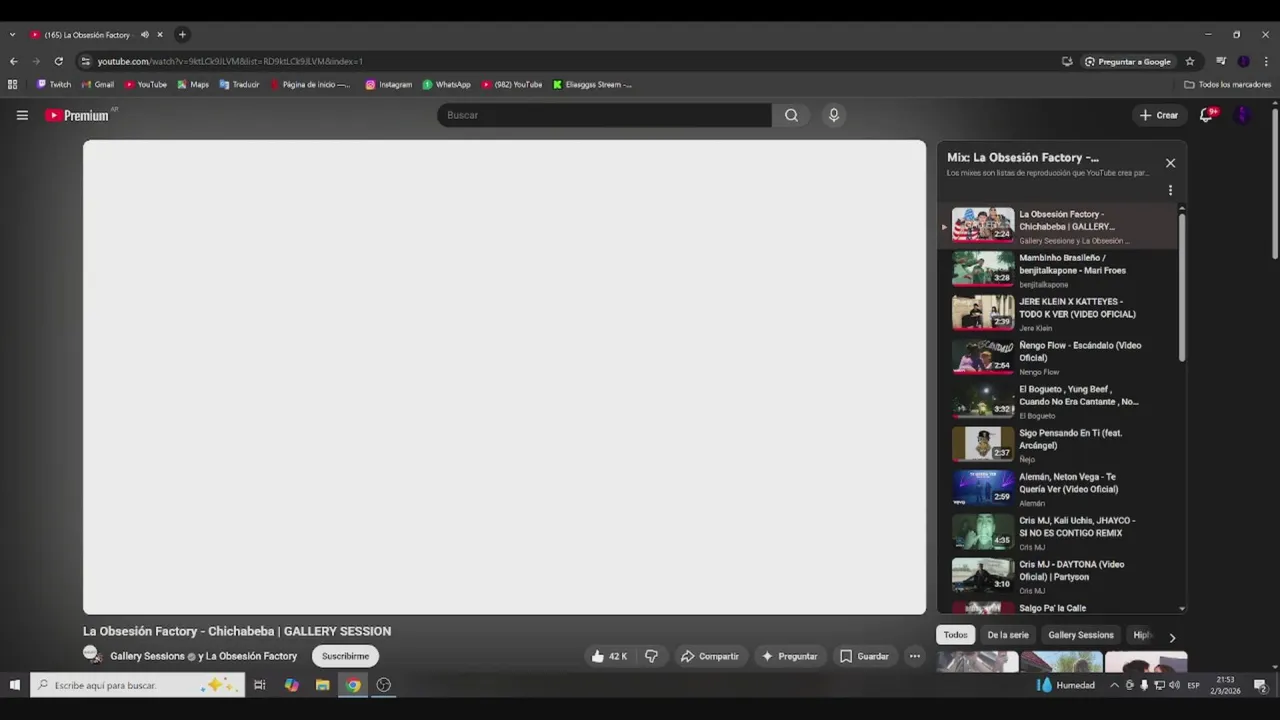Like the video with 42 K
The height and width of the screenshot is (720, 1280).
click(609, 656)
